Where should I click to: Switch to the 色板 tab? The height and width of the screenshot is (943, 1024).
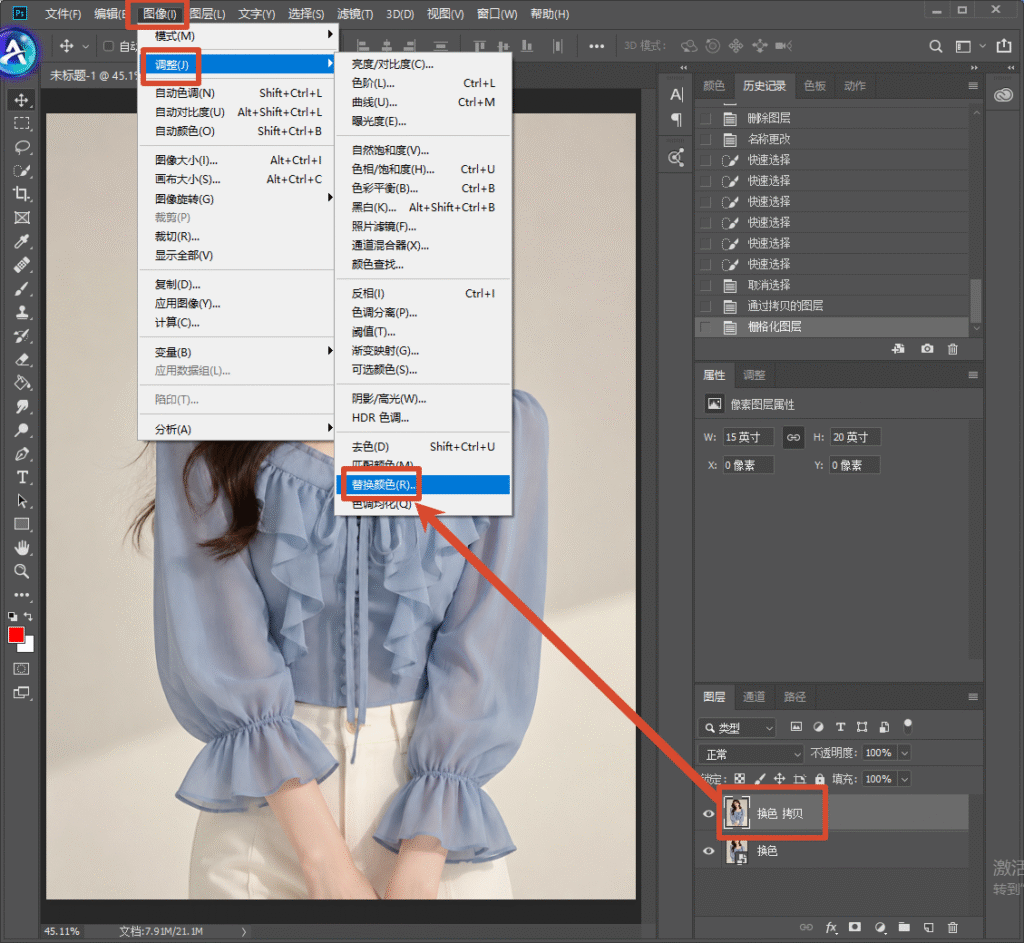(x=814, y=86)
